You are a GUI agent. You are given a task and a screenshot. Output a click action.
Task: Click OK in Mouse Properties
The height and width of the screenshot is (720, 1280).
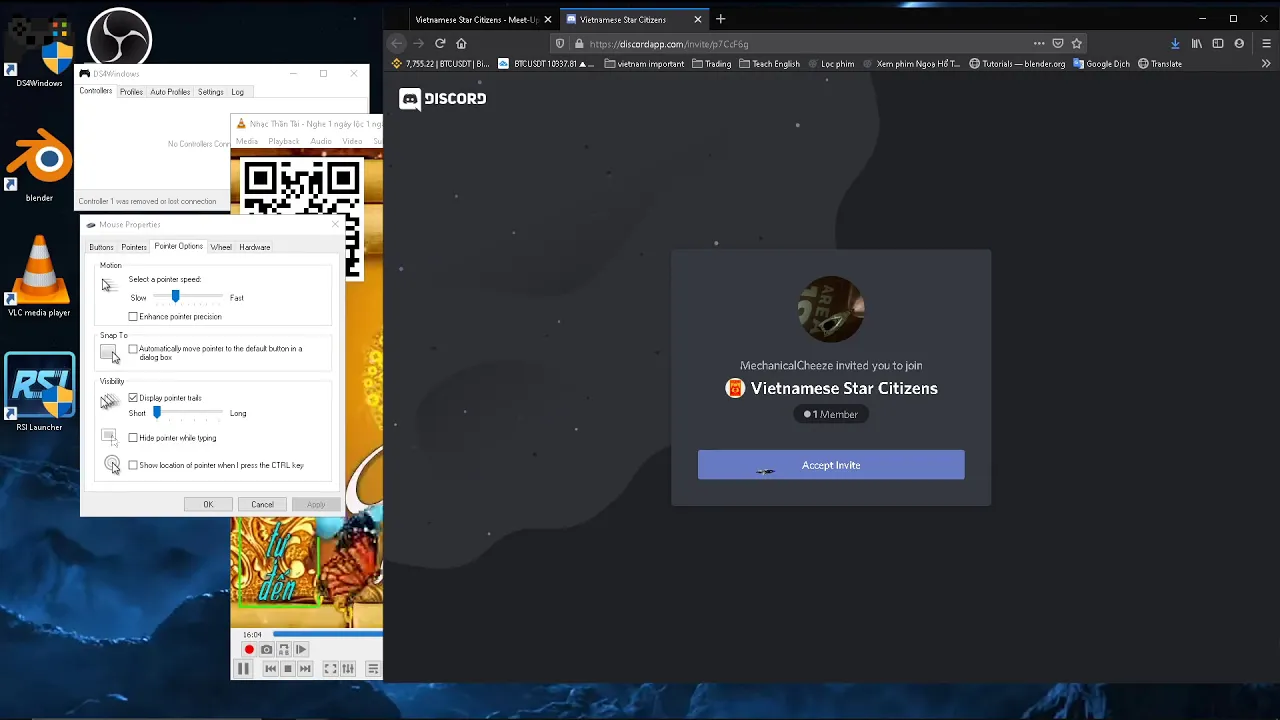[x=208, y=504]
